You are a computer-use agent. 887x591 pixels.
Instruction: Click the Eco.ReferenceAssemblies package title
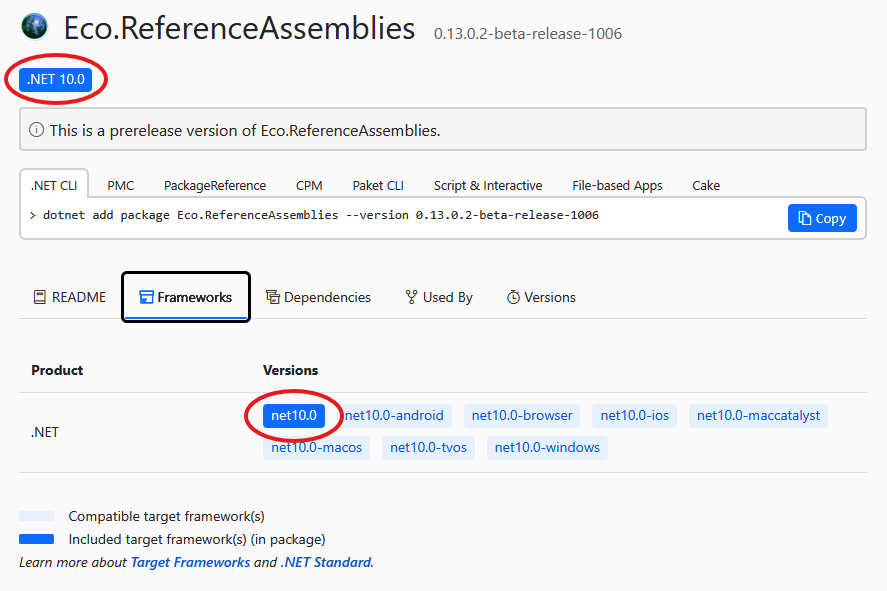tap(239, 28)
